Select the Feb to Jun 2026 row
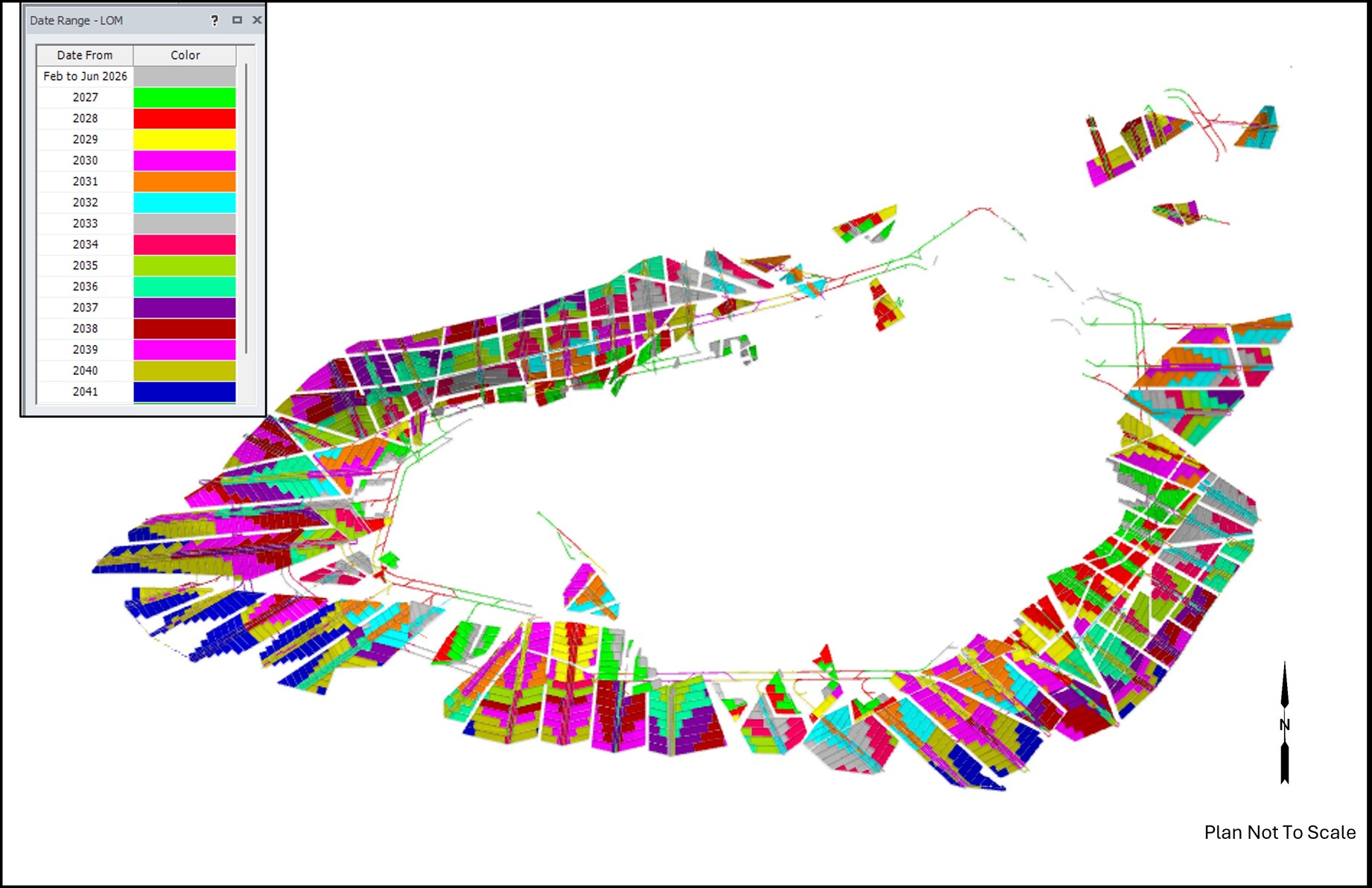The height and width of the screenshot is (888, 1372). click(136, 76)
